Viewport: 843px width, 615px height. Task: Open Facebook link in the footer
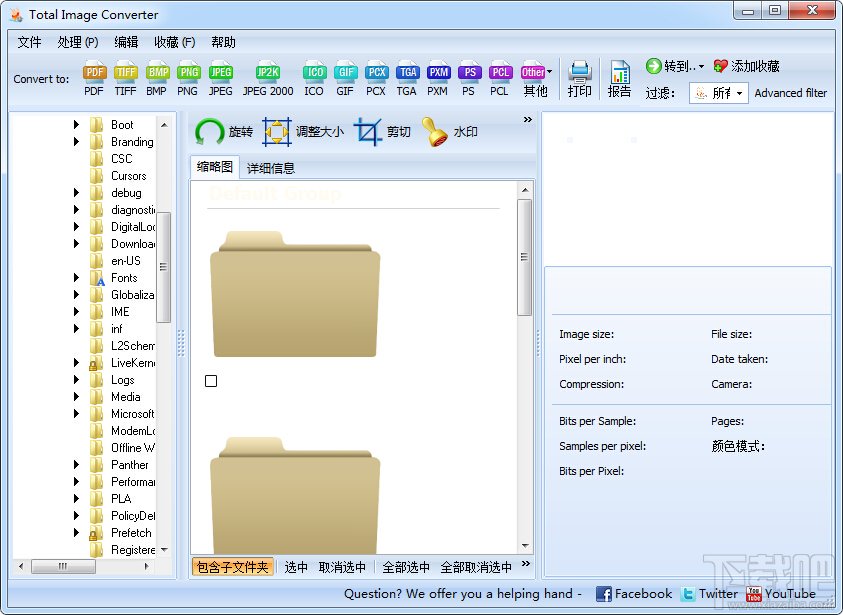pyautogui.click(x=634, y=593)
